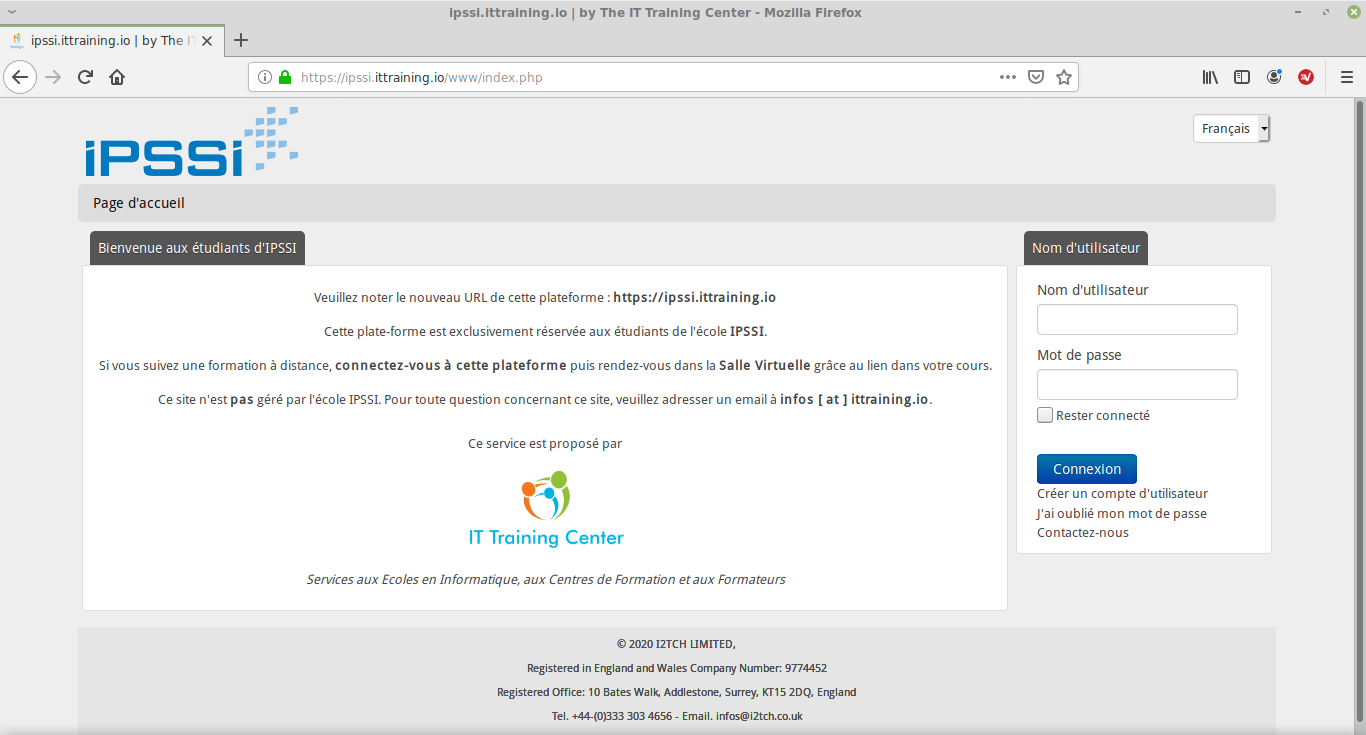Click the Registered Office address line
This screenshot has height=735, width=1366.
pos(677,692)
